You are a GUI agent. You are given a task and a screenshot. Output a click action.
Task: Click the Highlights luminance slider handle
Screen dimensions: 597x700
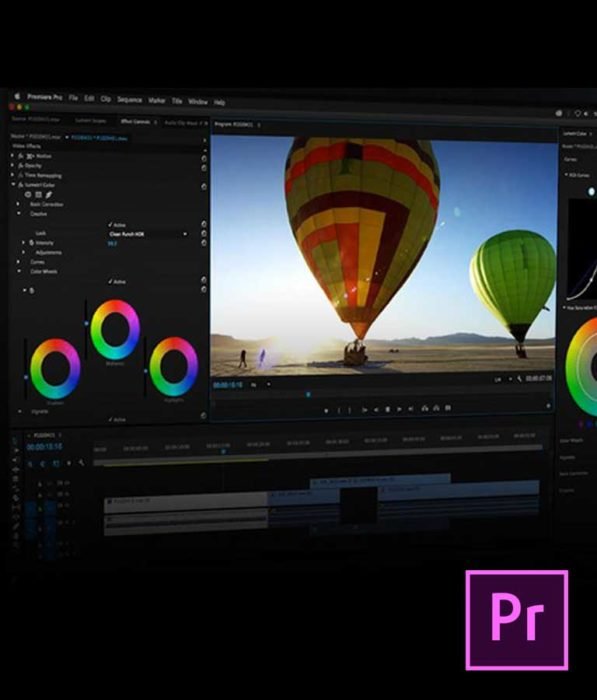(x=146, y=371)
